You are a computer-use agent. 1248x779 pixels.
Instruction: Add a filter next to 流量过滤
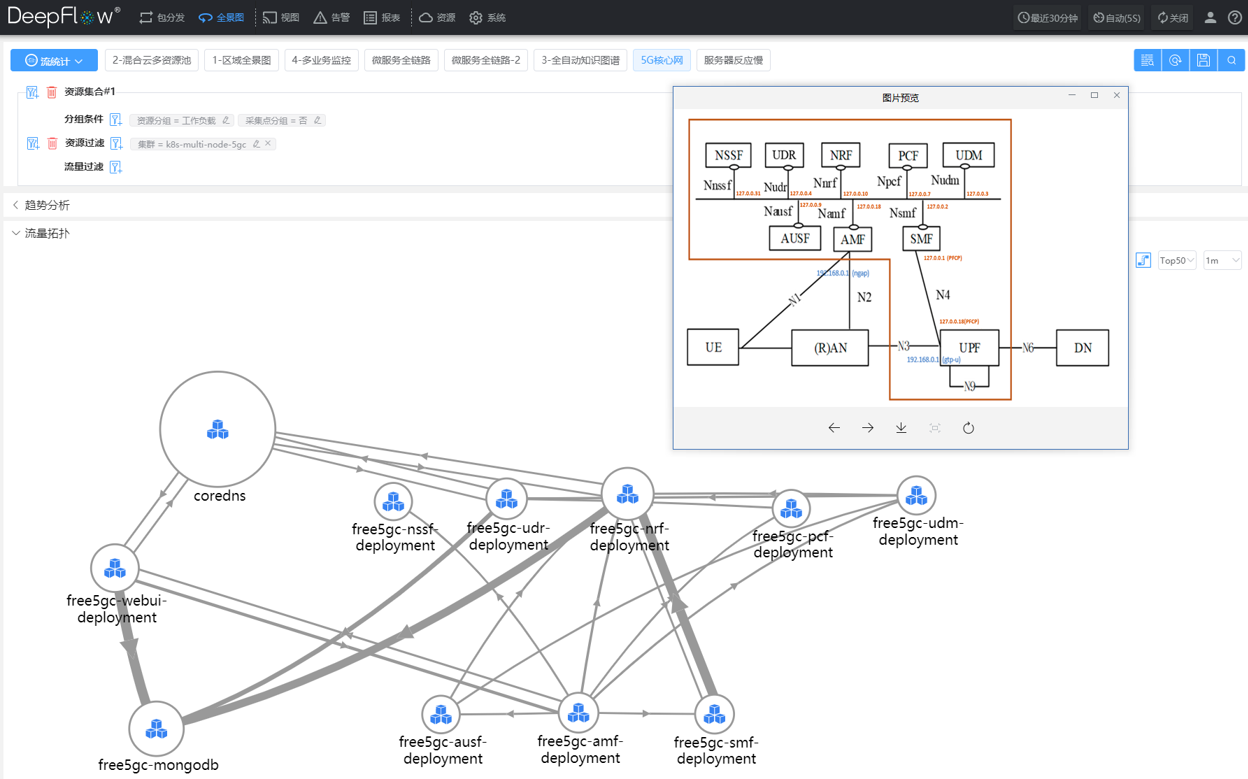click(x=115, y=167)
